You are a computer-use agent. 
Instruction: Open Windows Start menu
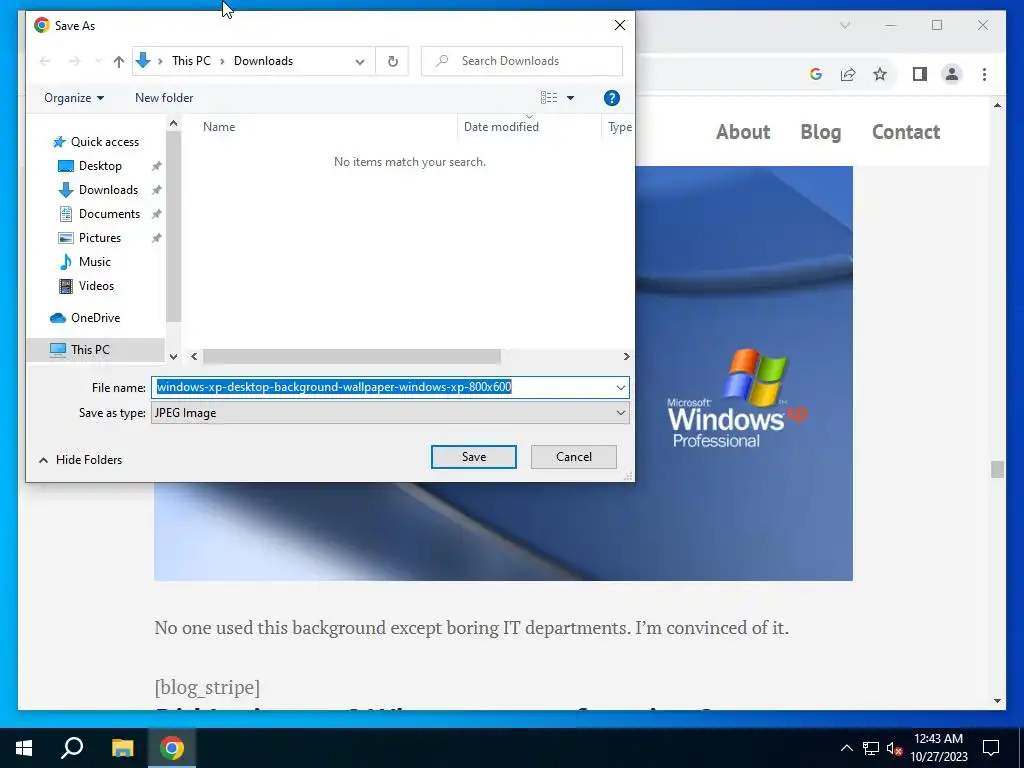click(x=24, y=748)
